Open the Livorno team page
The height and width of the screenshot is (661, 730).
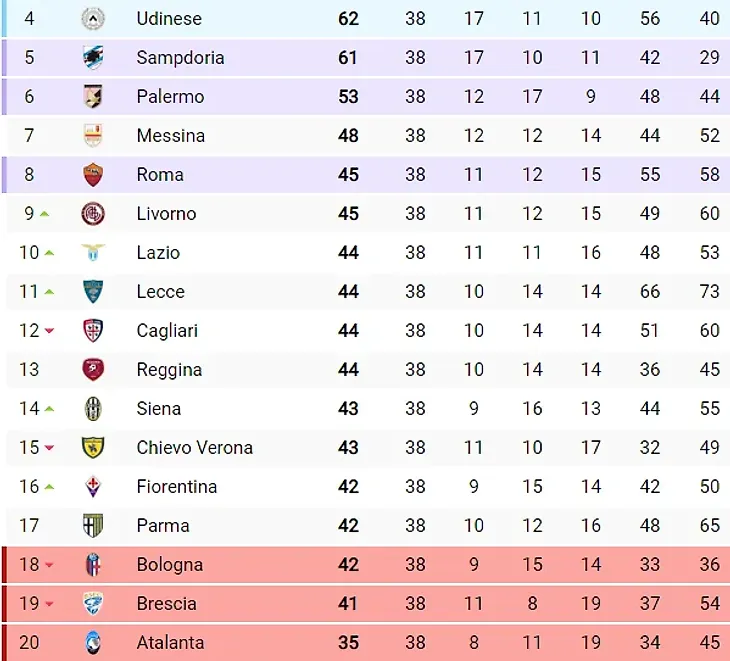[166, 213]
